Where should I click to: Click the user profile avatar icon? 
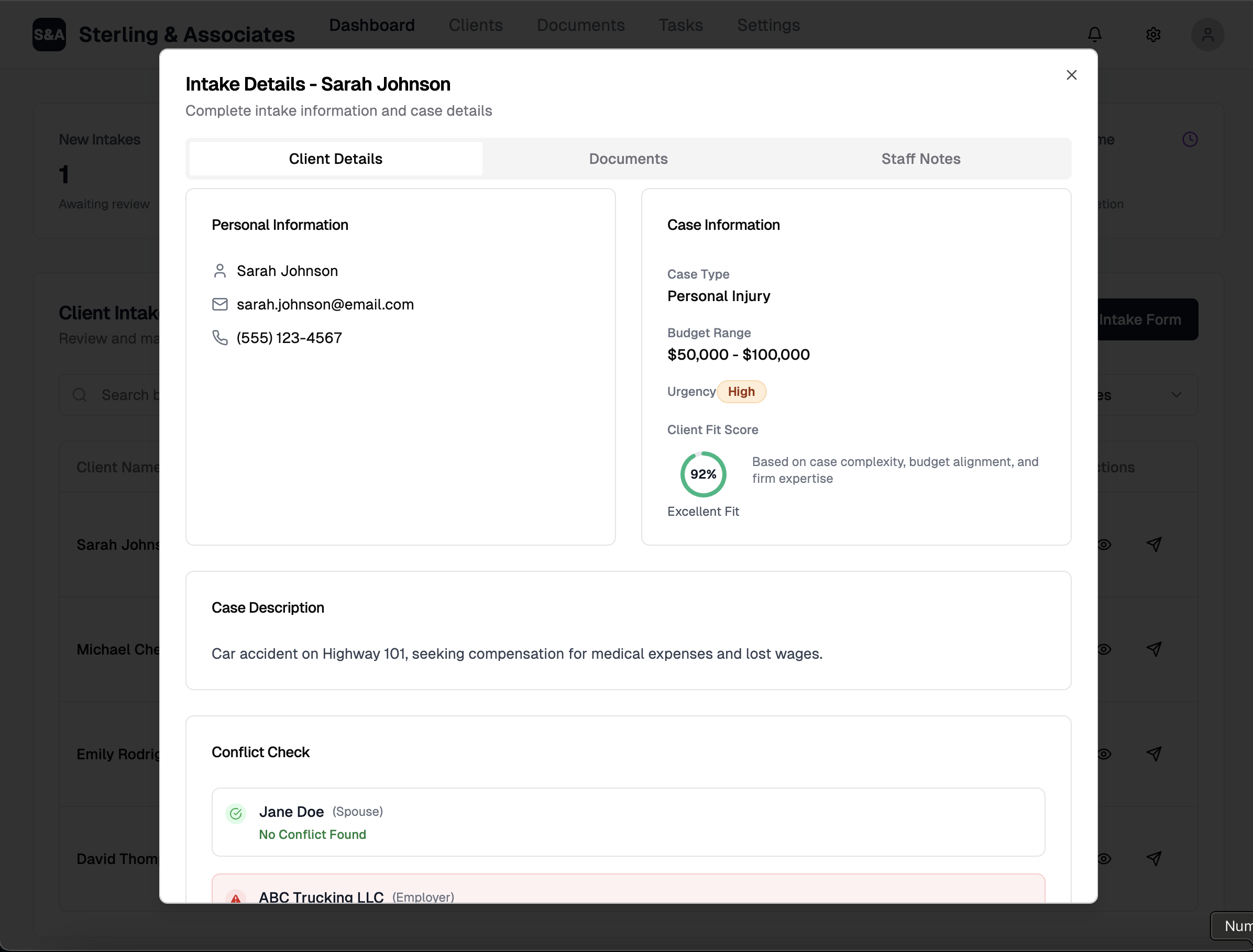(1207, 35)
